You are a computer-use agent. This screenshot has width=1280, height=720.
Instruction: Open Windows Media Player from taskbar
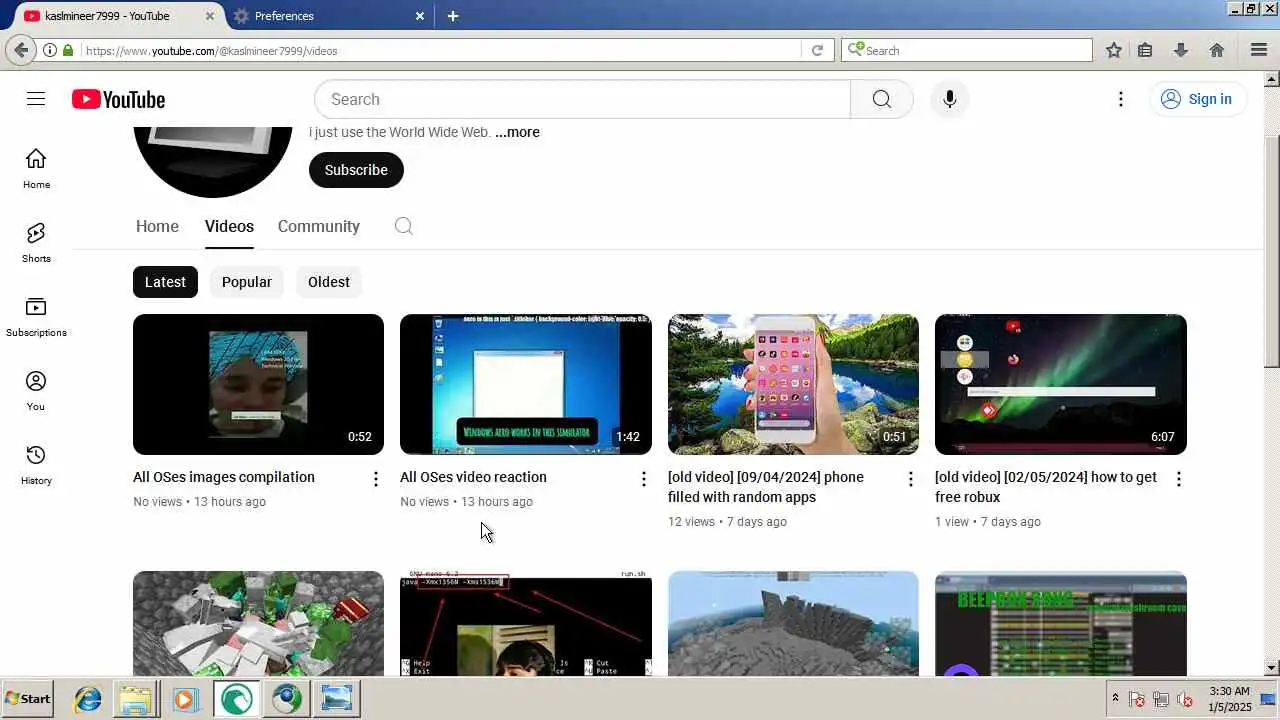185,699
